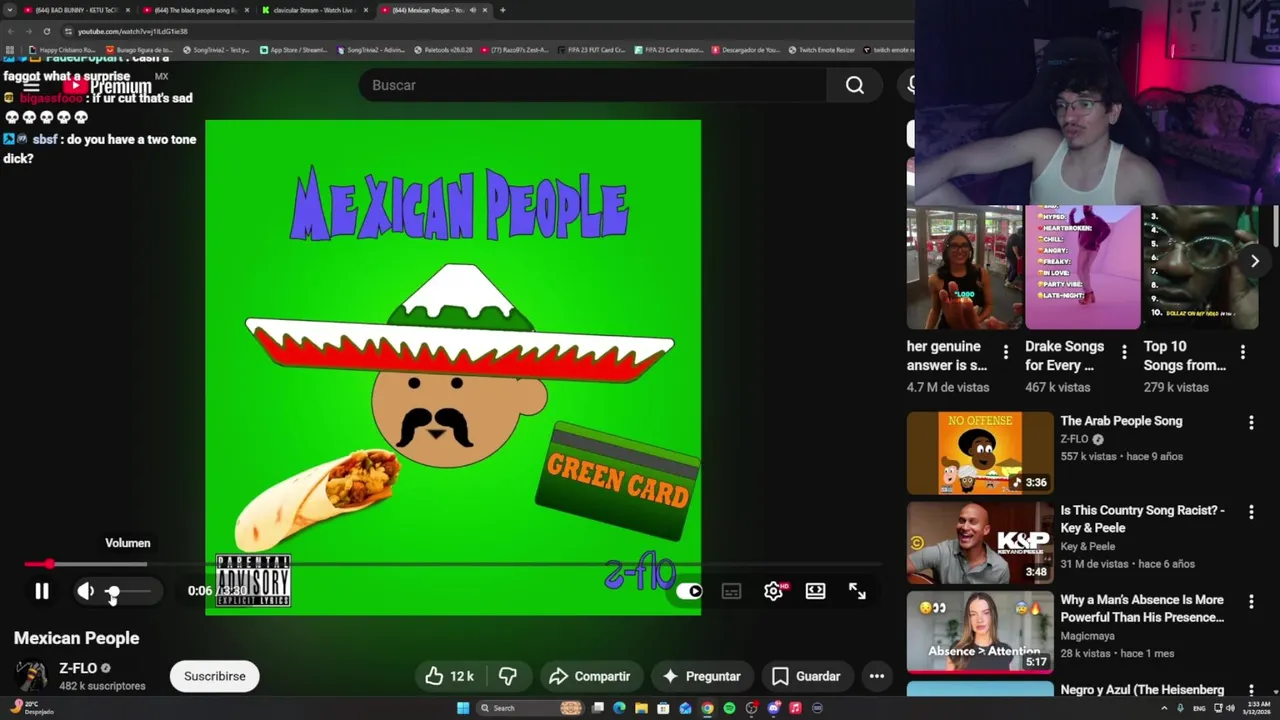The height and width of the screenshot is (720, 1280).
Task: Mute the video via speaker icon
Action: click(x=86, y=591)
